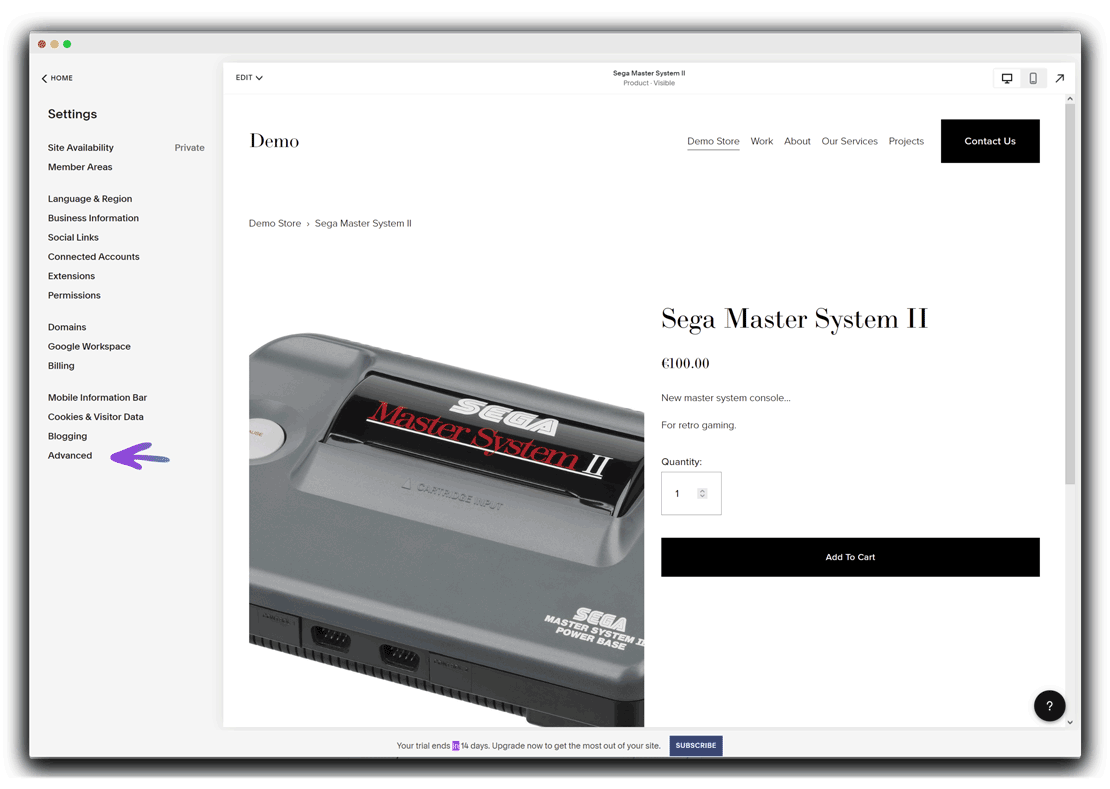Open the Permissions settings panel
Image resolution: width=1110 pixels, height=789 pixels.
pos(74,295)
